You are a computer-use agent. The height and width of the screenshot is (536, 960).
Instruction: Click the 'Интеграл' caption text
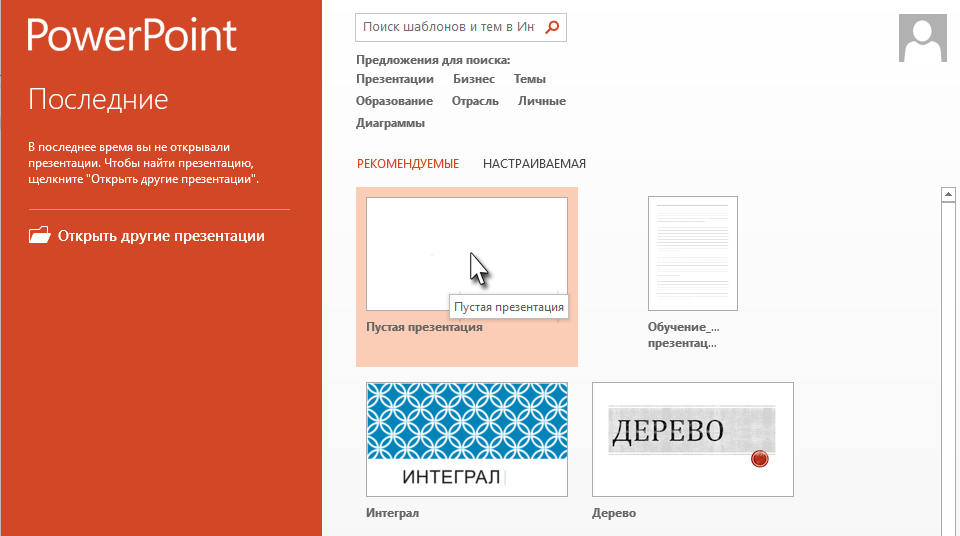pyautogui.click(x=392, y=513)
